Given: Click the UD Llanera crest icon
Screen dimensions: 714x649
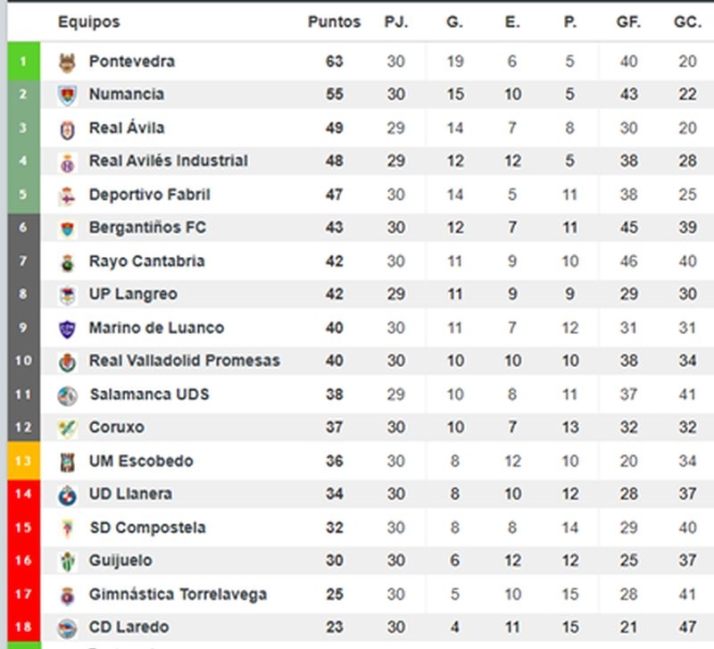Looking at the screenshot, I should [67, 495].
